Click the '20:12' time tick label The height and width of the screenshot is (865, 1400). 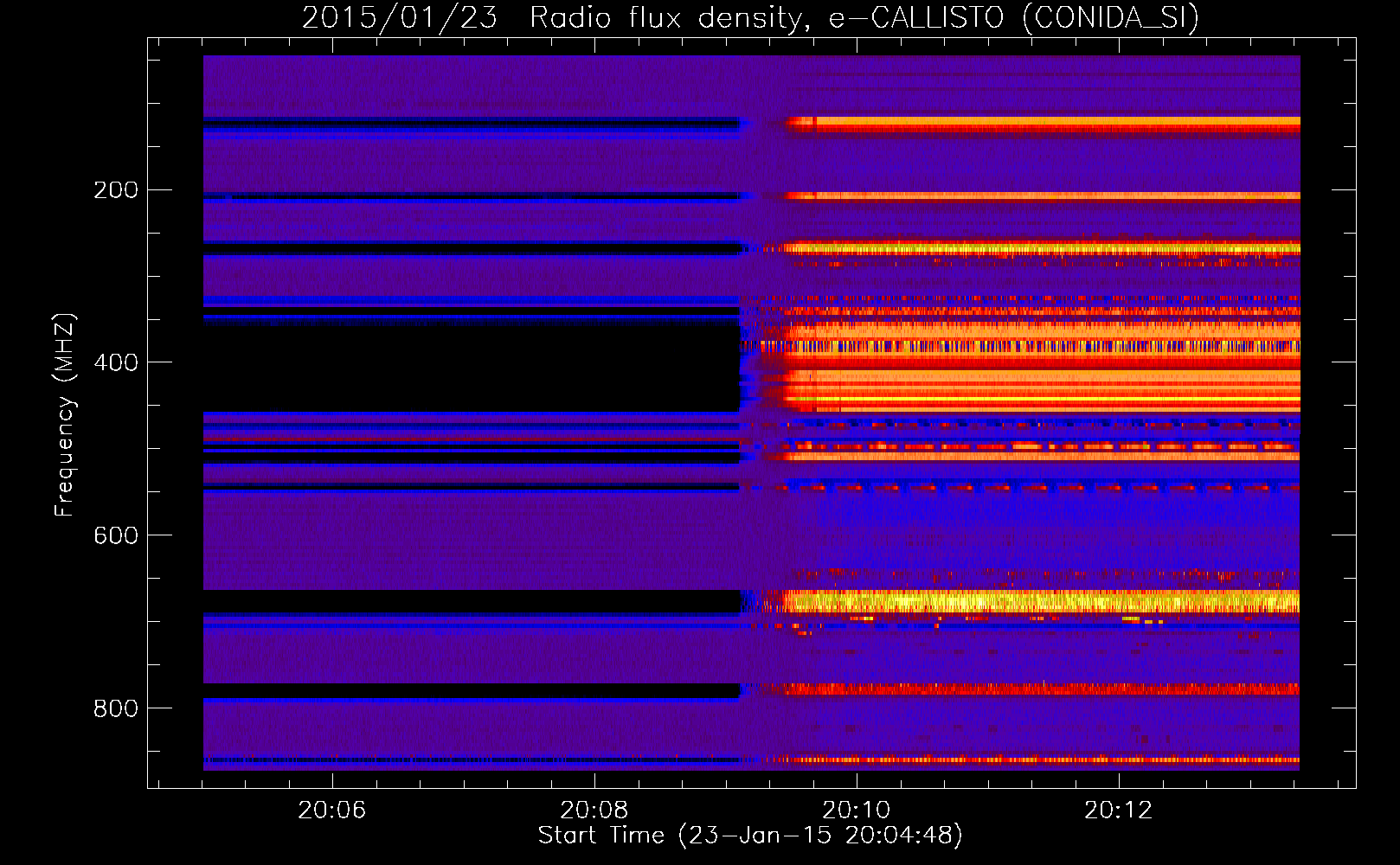pyautogui.click(x=1119, y=811)
